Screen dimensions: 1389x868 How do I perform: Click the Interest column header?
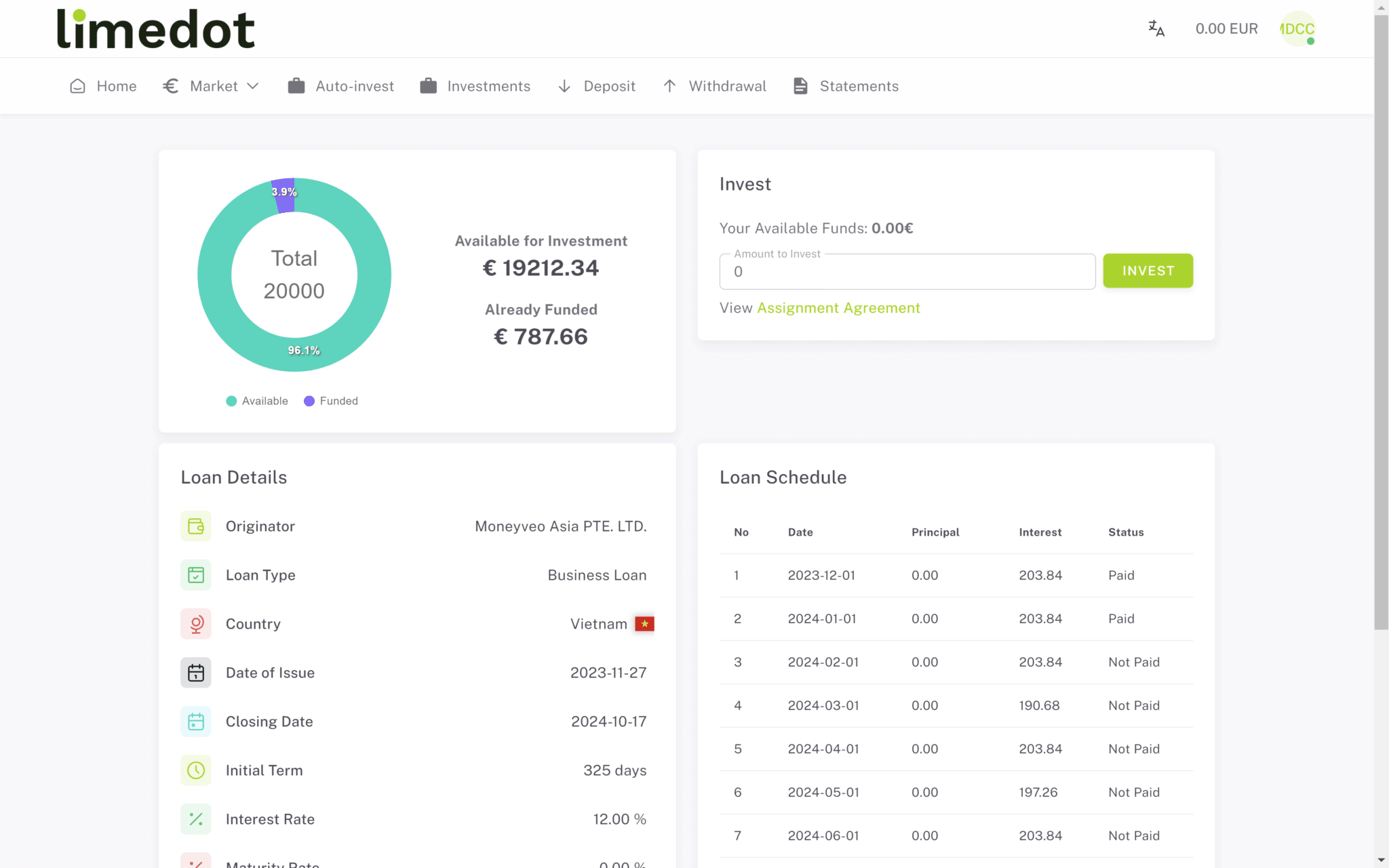click(1040, 532)
